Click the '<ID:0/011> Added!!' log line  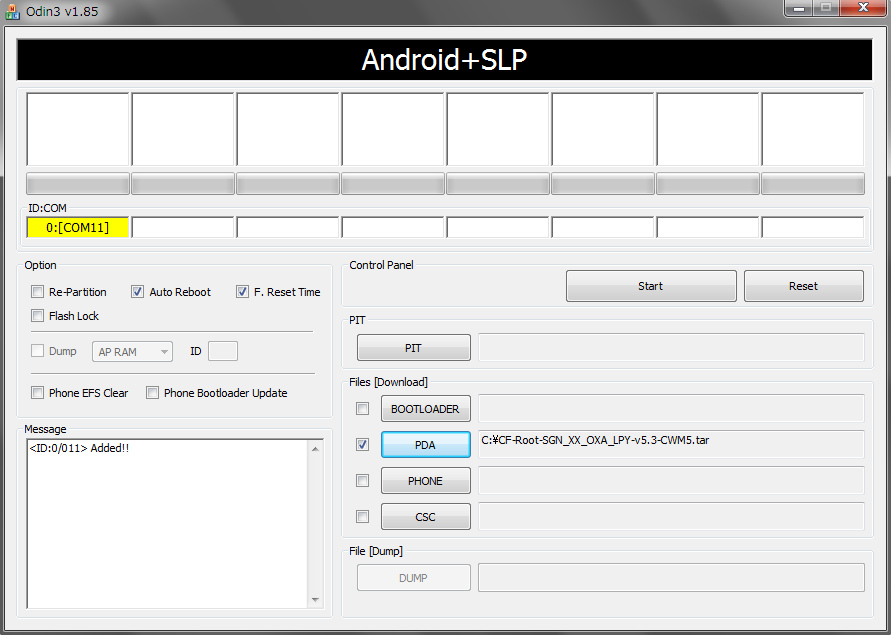pyautogui.click(x=79, y=448)
